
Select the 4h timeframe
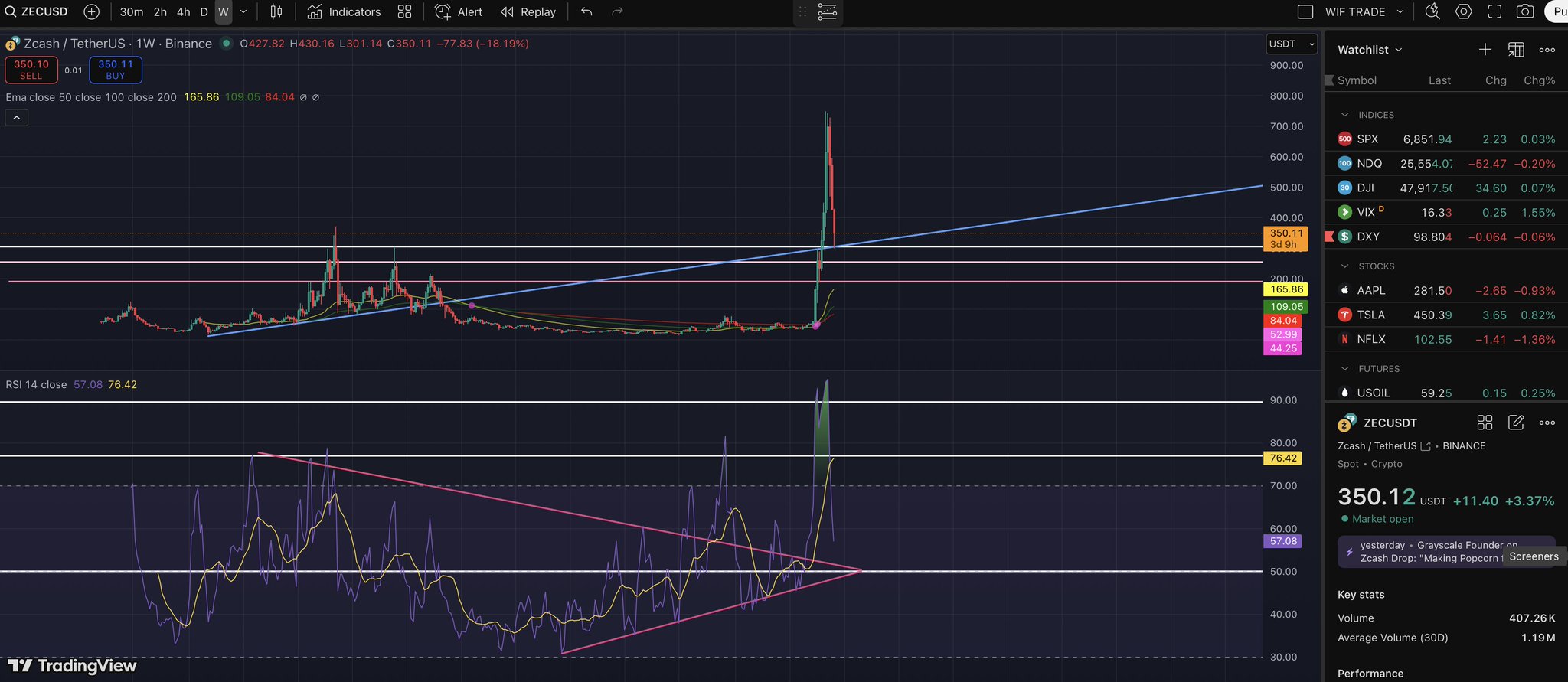(x=183, y=12)
